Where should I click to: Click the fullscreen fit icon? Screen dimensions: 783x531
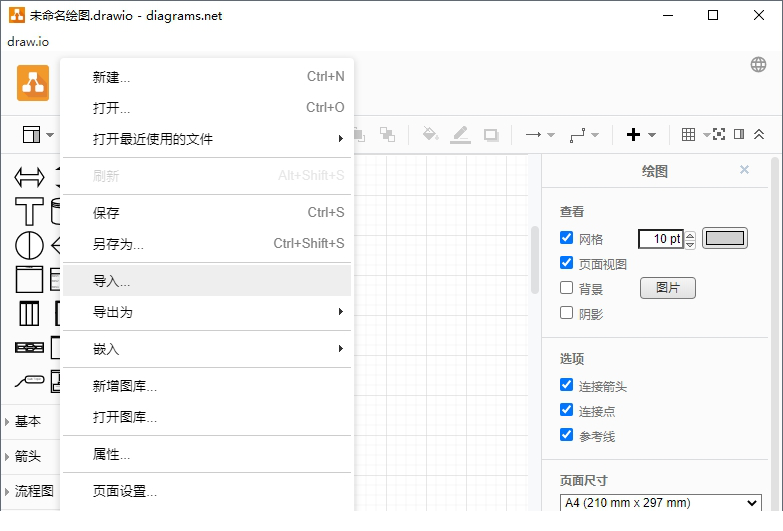[x=719, y=134]
